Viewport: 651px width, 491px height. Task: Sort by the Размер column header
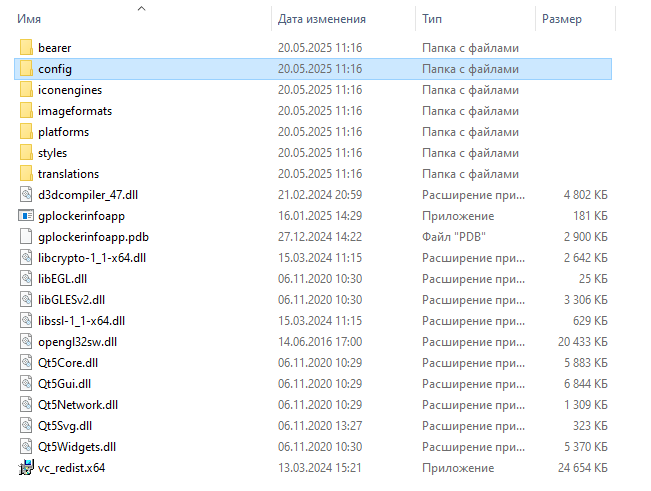tap(562, 19)
